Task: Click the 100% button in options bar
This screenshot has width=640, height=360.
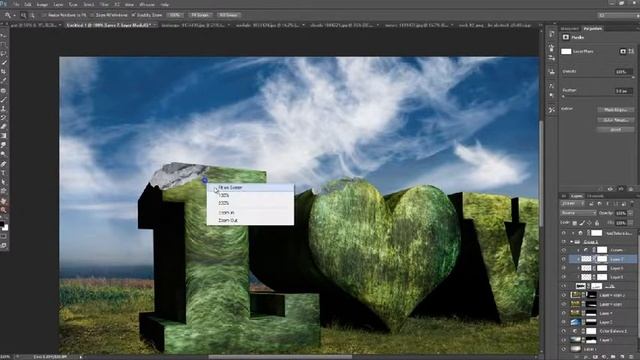Action: coord(175,15)
